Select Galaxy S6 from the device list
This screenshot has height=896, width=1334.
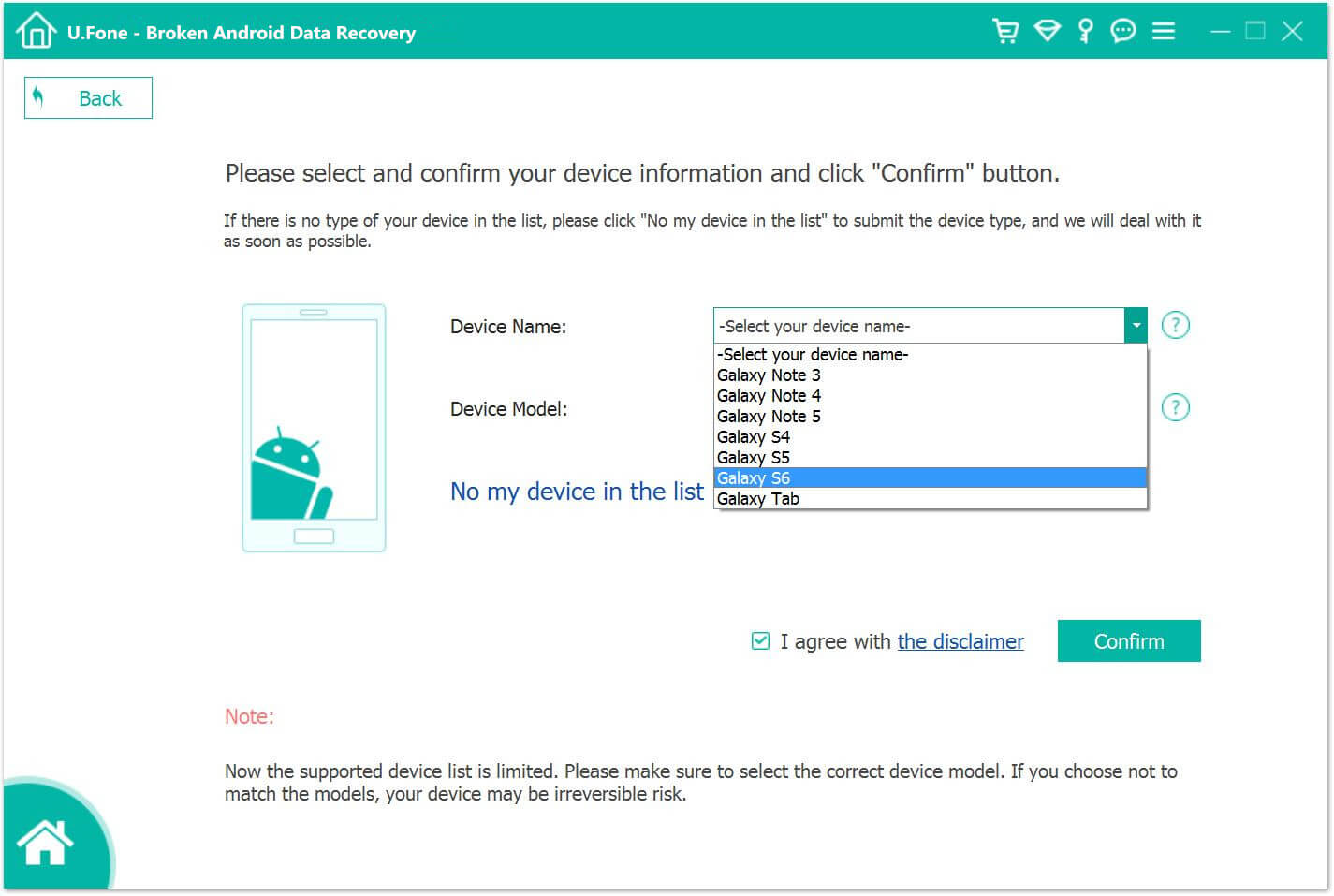pyautogui.click(x=754, y=478)
